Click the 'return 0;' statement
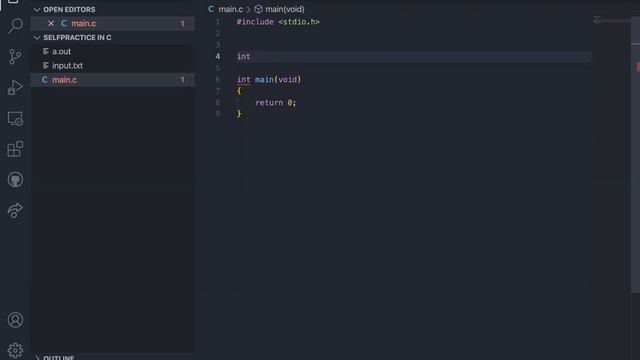 (276, 102)
